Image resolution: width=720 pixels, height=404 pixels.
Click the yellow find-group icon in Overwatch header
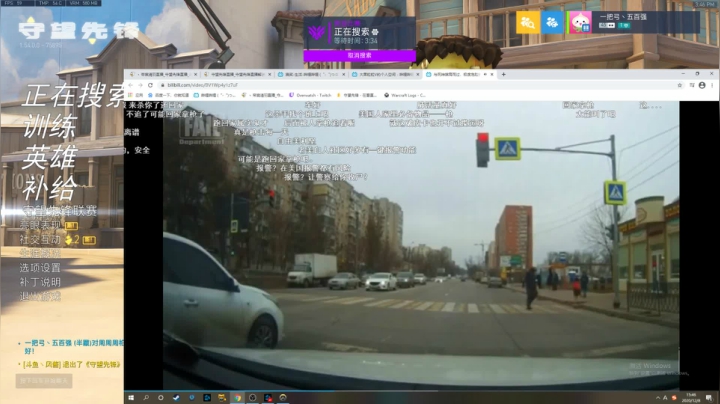tap(528, 22)
